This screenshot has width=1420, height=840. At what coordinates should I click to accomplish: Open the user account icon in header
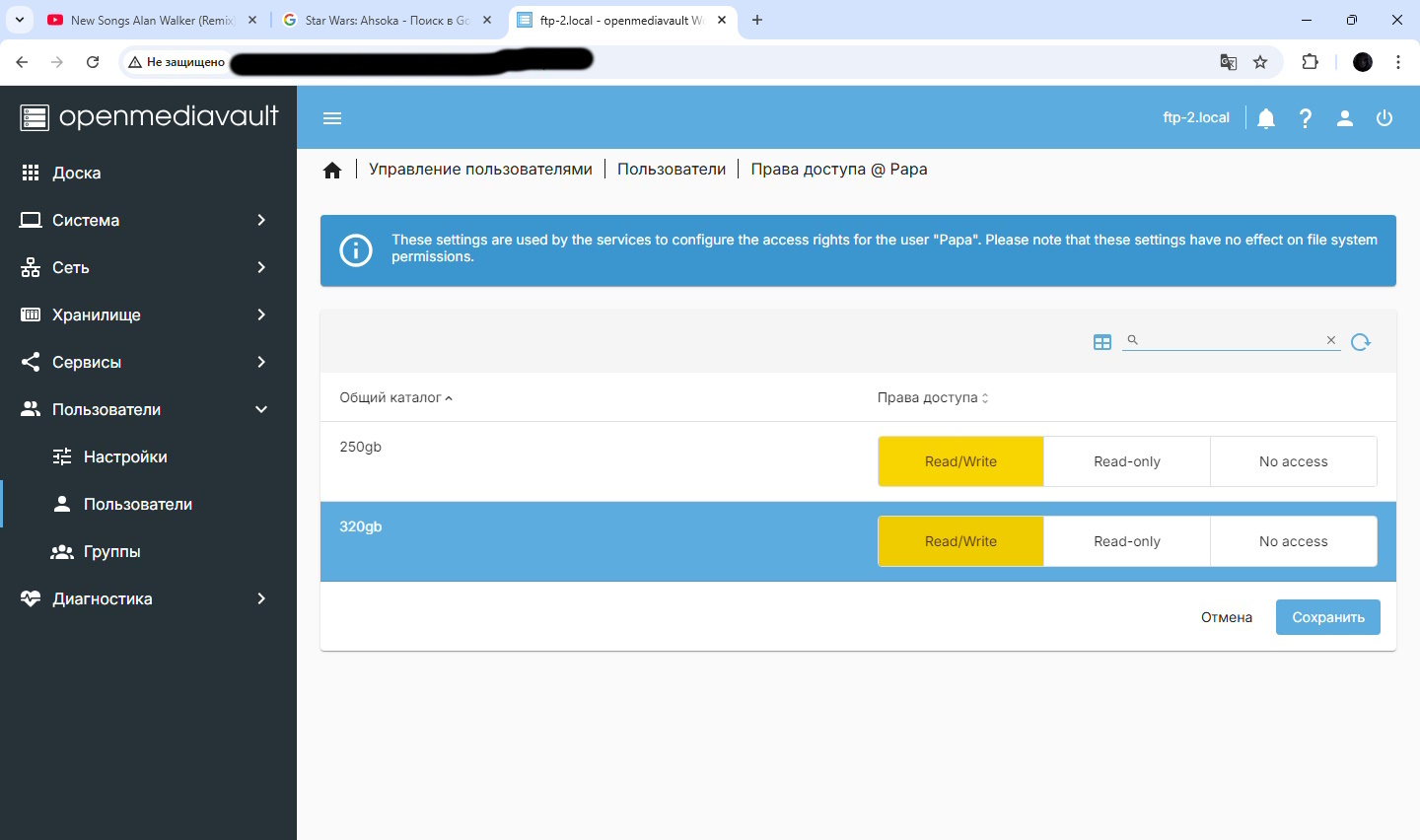[x=1345, y=118]
